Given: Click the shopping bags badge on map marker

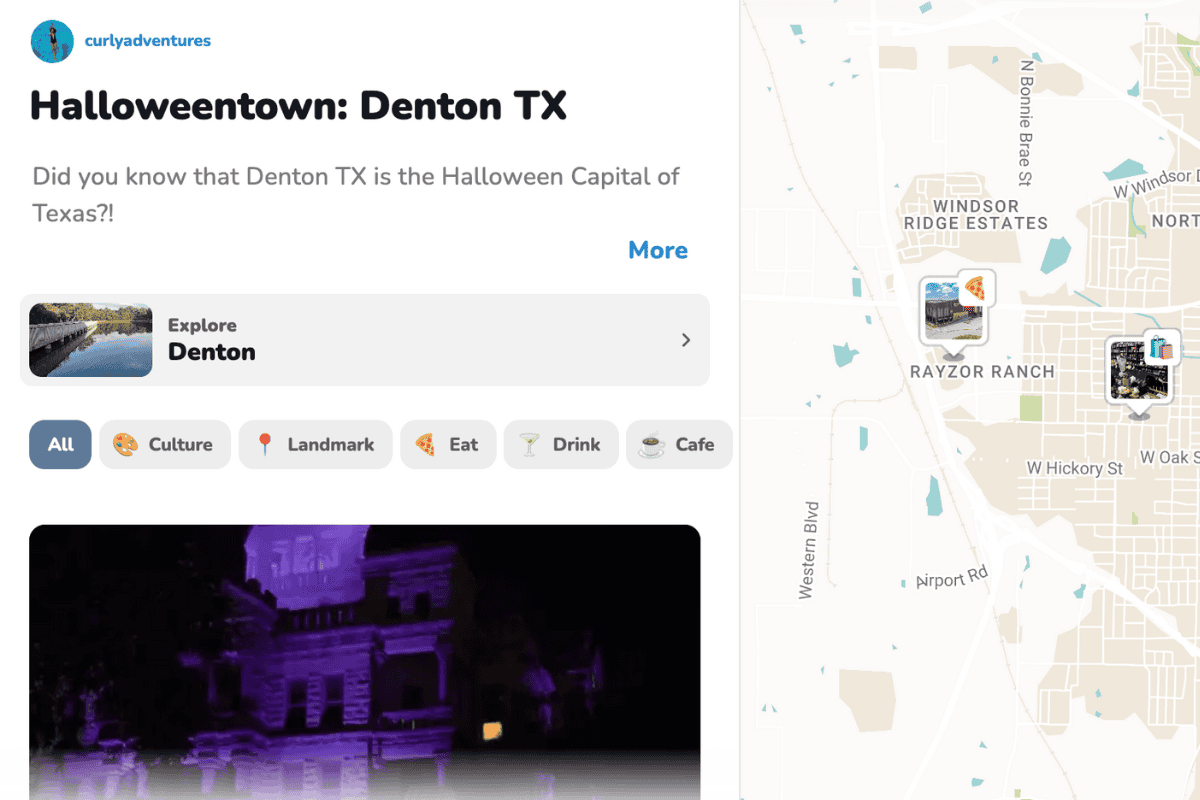Looking at the screenshot, I should [x=1160, y=348].
